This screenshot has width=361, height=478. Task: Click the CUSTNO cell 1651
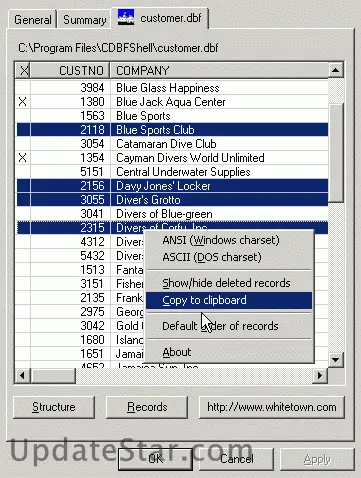pos(70,354)
